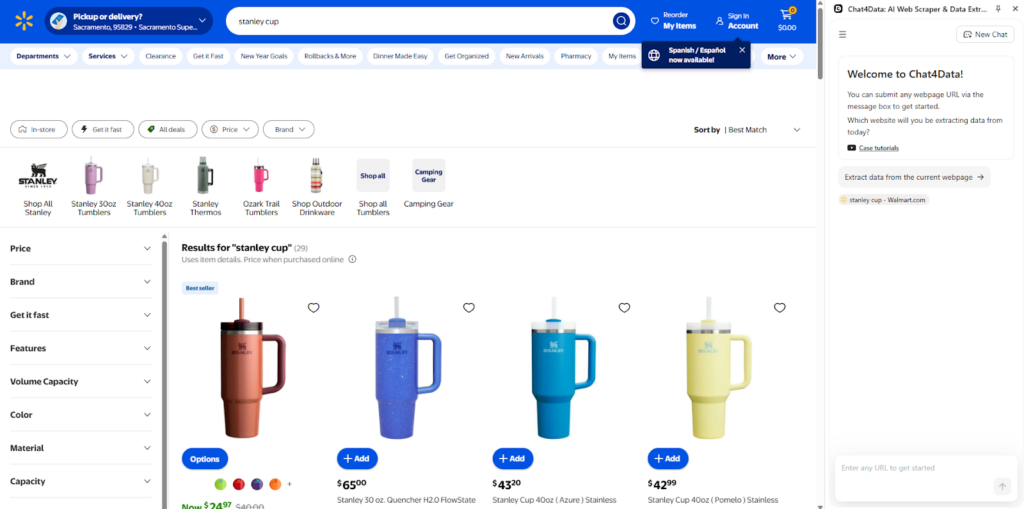
Task: Open Chat4Data hamburger menu
Action: (x=842, y=34)
